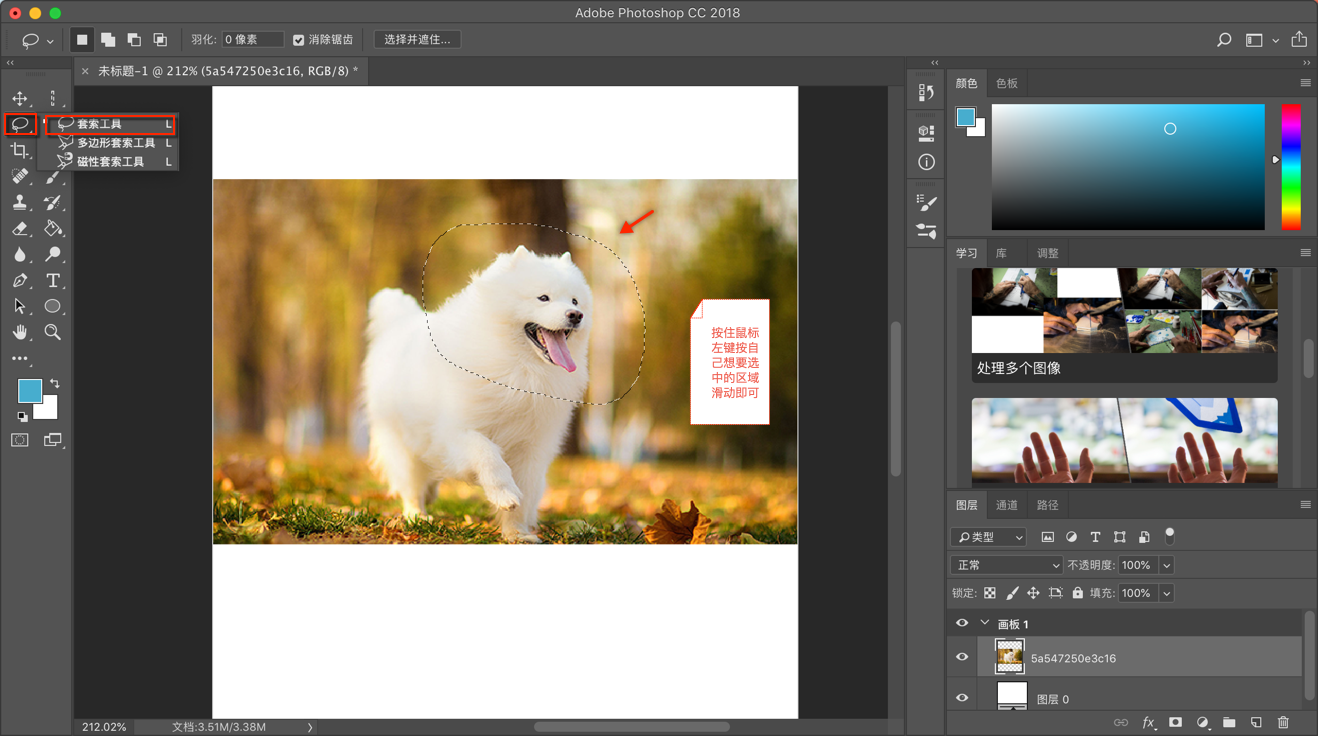Click the 选择并遮住 button
The height and width of the screenshot is (736, 1318).
[x=417, y=40]
